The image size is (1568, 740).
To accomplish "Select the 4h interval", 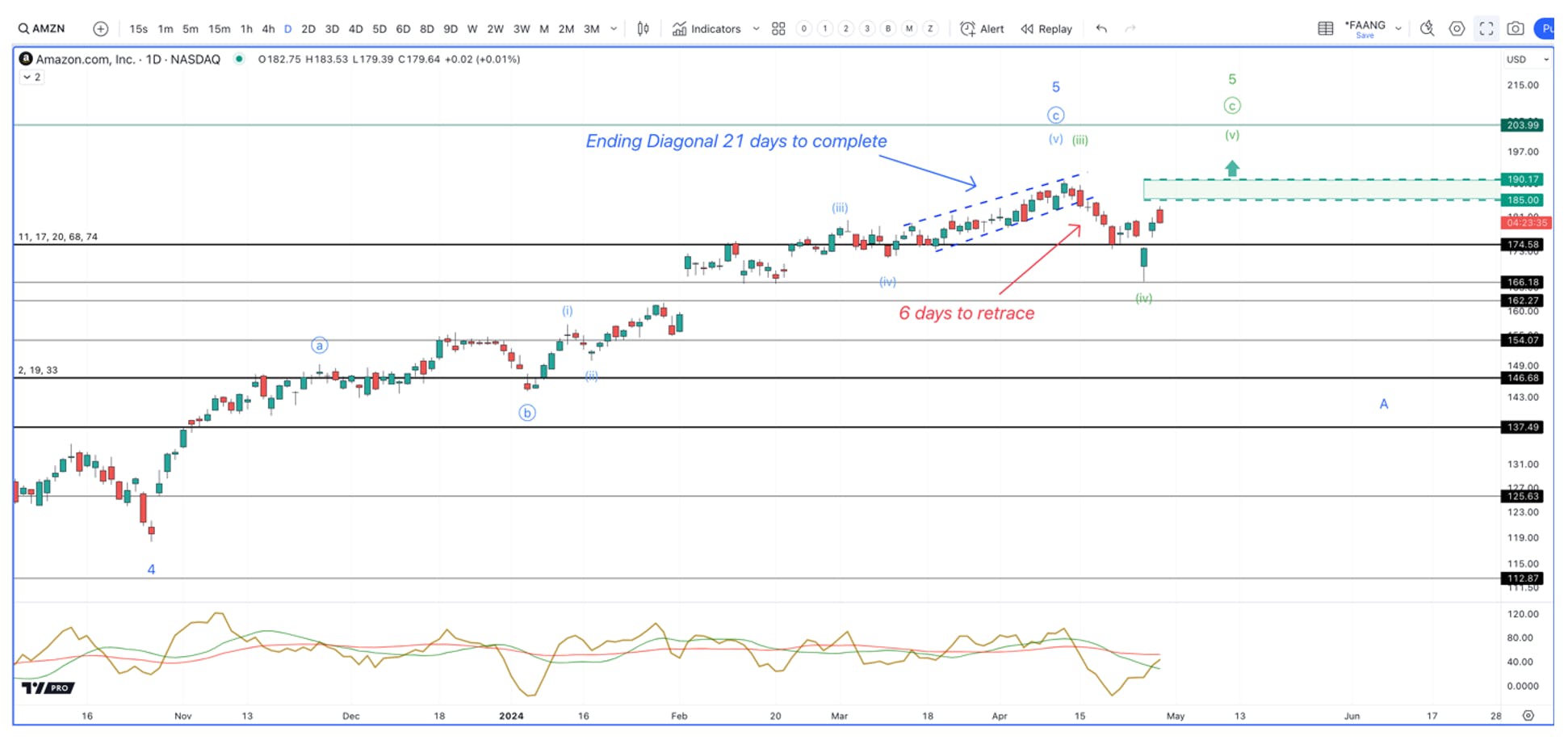I will pos(268,29).
